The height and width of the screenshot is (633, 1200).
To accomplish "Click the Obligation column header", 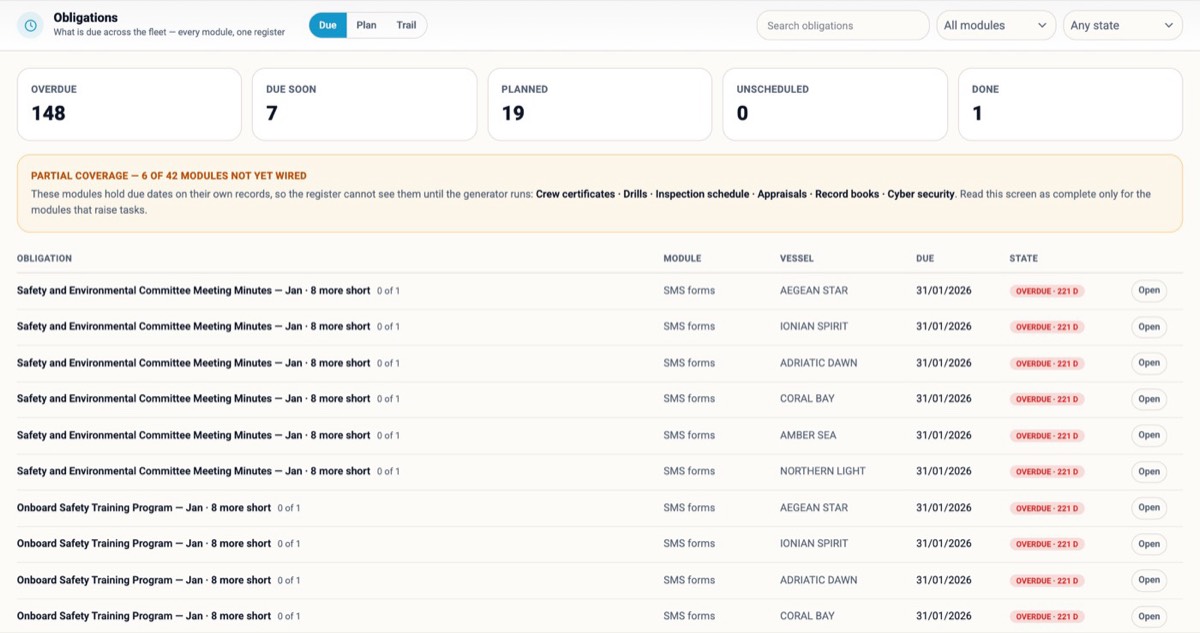I will coord(44,258).
